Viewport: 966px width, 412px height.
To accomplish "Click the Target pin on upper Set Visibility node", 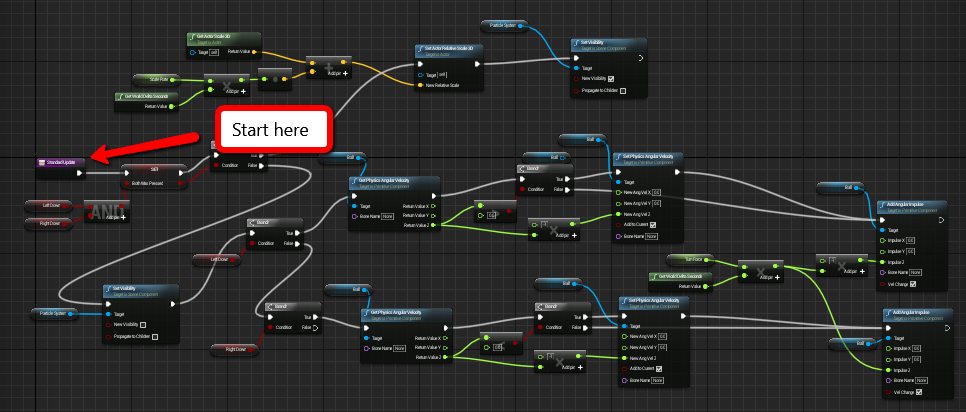I will click(576, 68).
